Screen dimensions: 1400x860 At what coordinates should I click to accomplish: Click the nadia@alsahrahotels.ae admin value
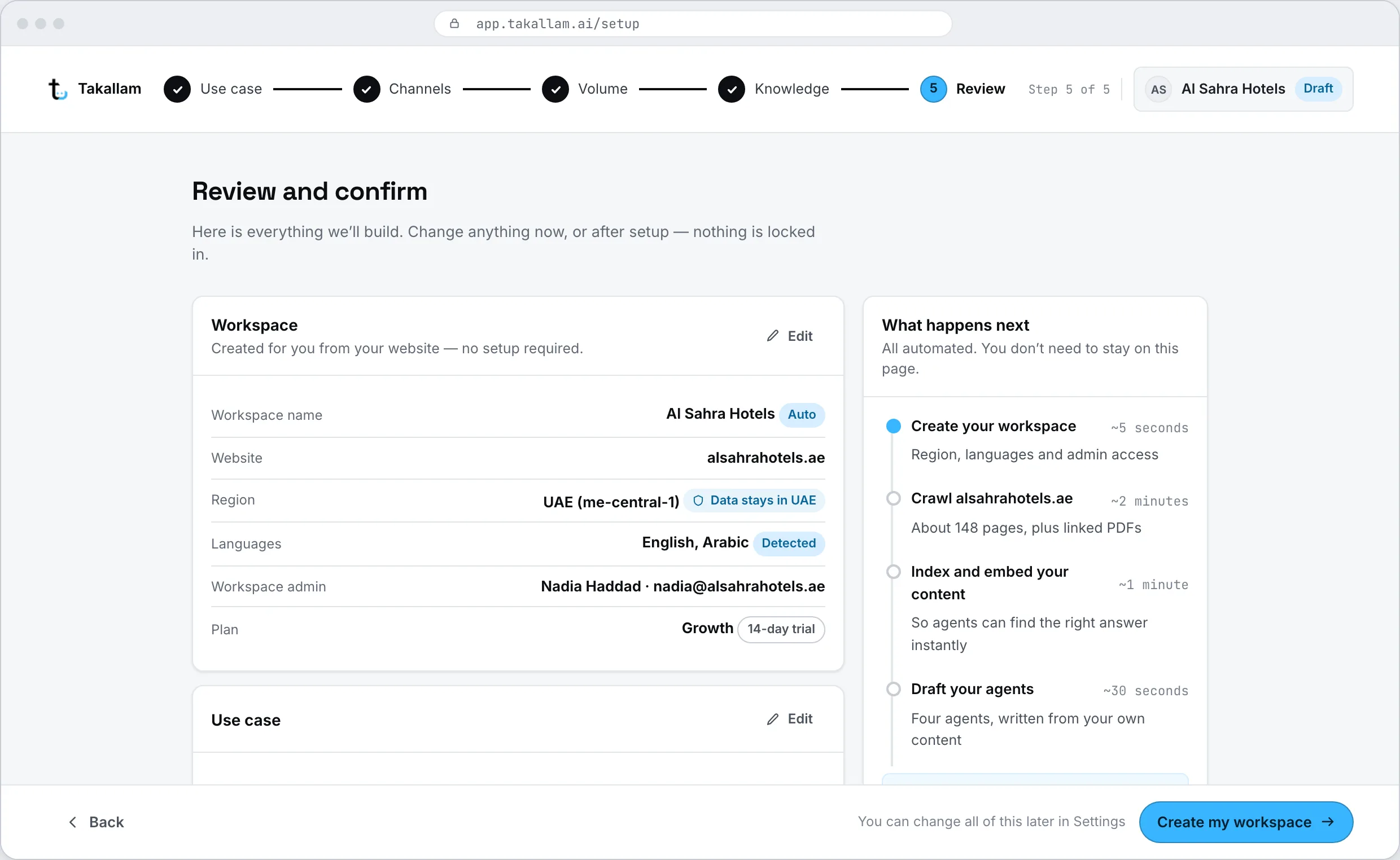click(739, 586)
